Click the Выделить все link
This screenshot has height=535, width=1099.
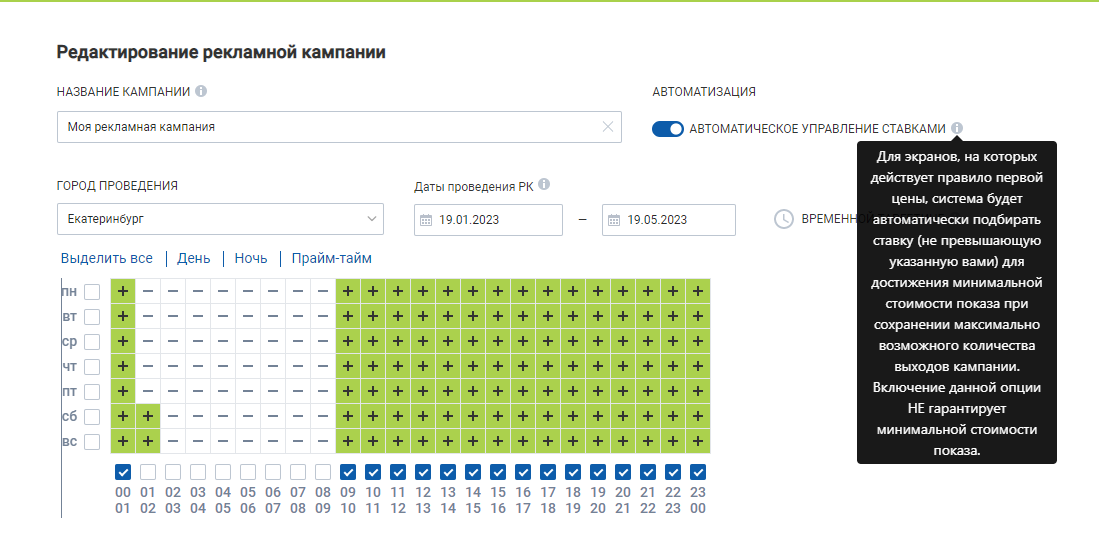[x=107, y=259]
